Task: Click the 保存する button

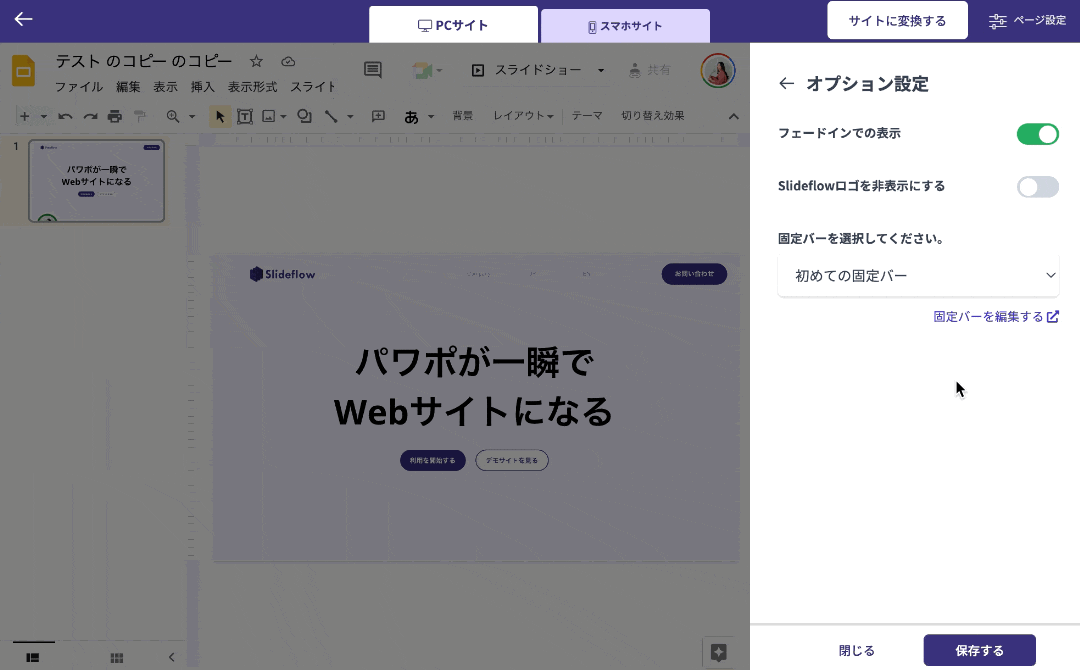Action: coord(979,650)
